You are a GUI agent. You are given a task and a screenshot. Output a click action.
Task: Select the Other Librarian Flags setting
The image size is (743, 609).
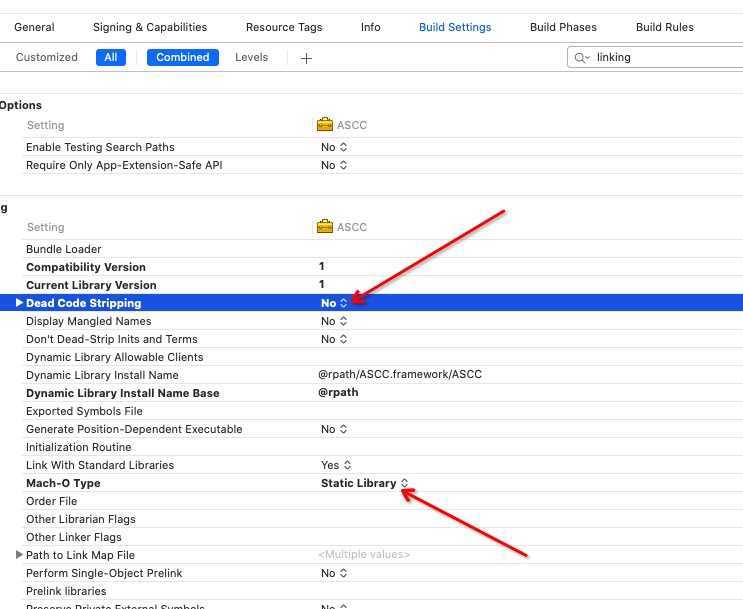click(81, 519)
